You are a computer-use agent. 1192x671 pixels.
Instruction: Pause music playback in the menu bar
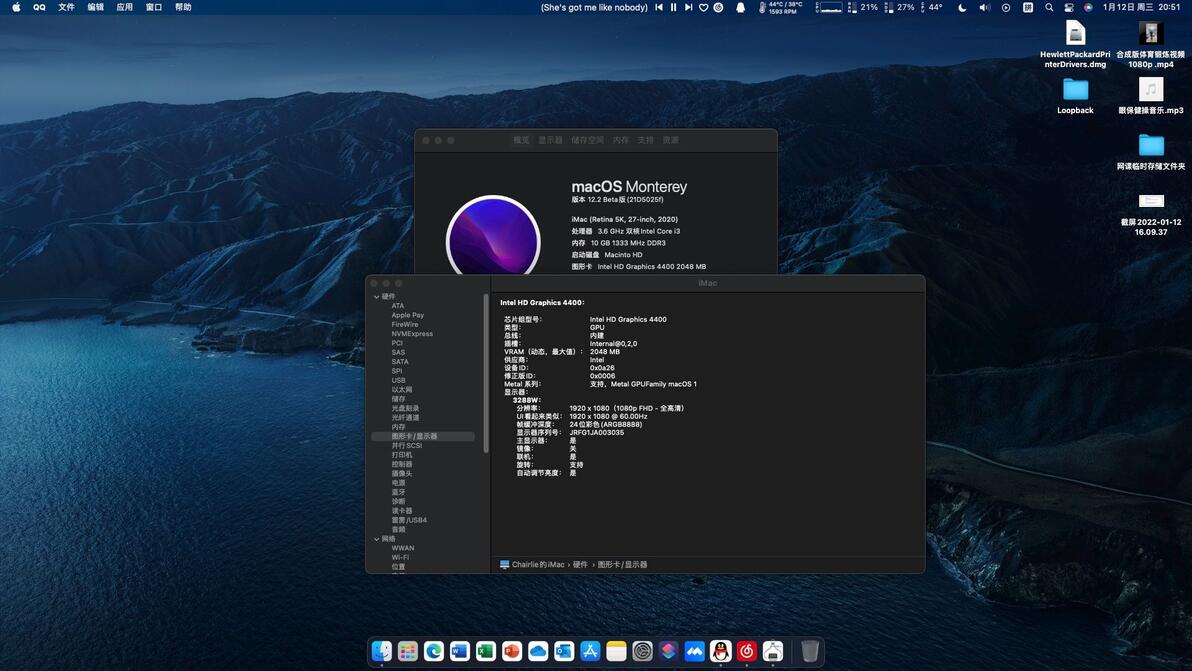pos(674,7)
